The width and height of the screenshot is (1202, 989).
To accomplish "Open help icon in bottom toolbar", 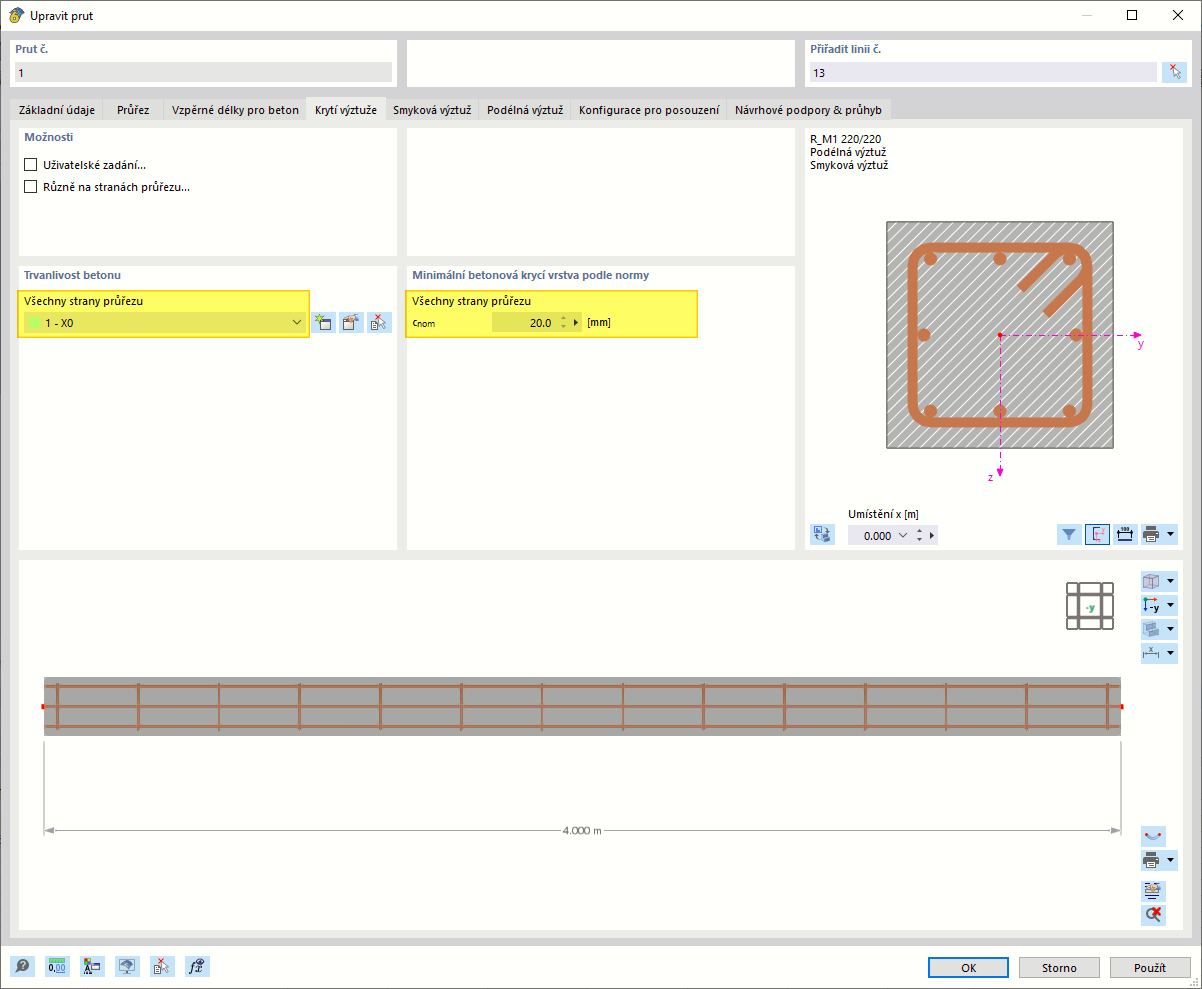I will 22,966.
